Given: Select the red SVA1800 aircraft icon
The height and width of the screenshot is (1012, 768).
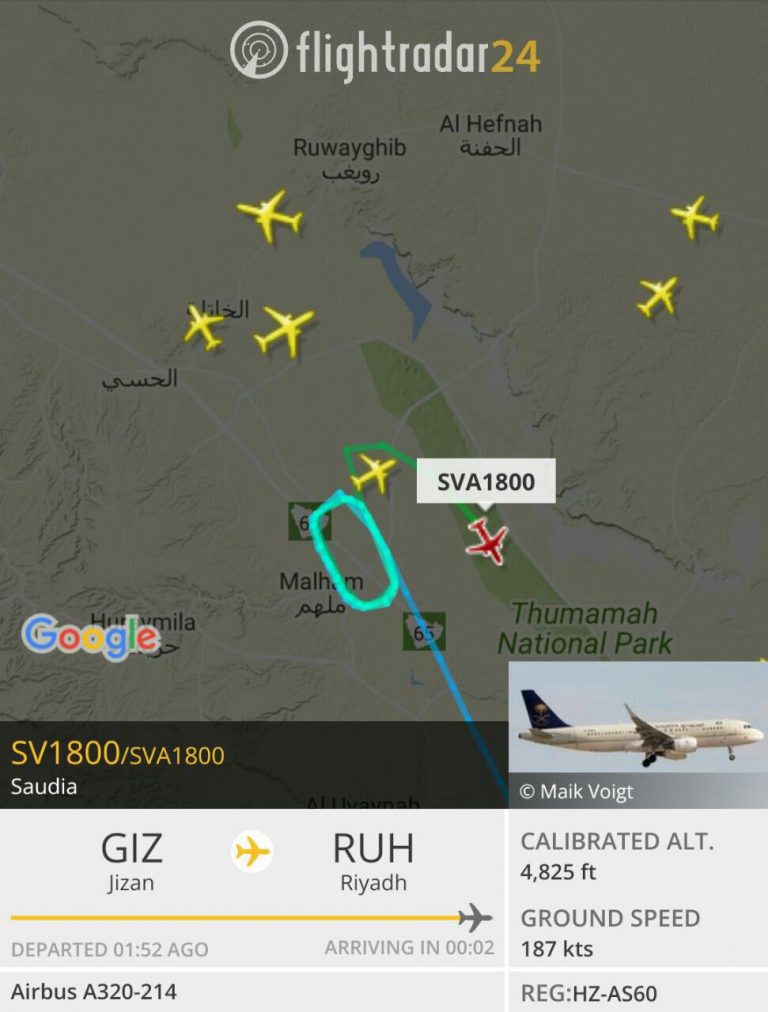Looking at the screenshot, I should click(486, 541).
